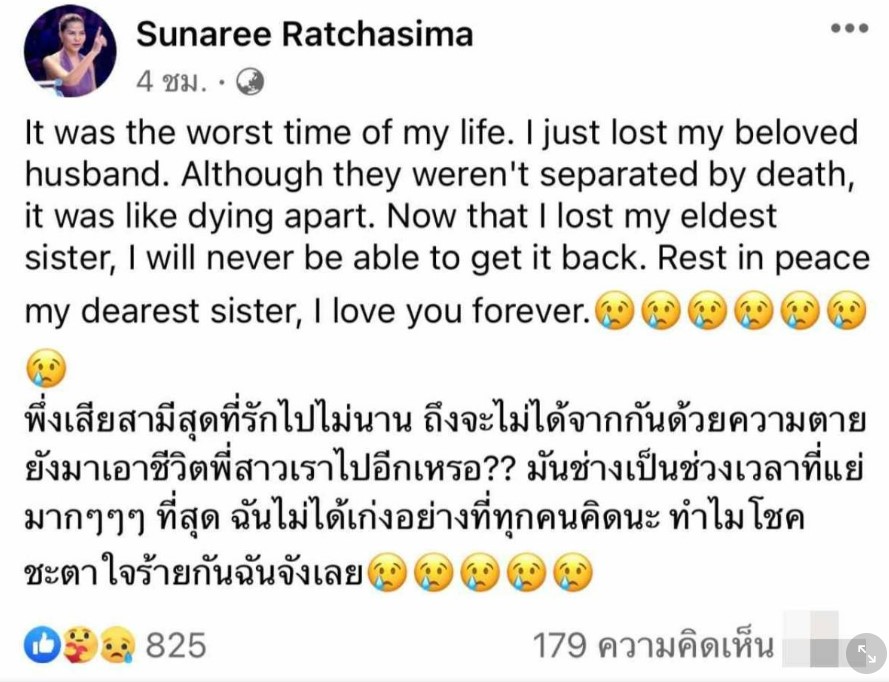Click the first crying emoji after forever
This screenshot has height=682, width=889.
613,310
